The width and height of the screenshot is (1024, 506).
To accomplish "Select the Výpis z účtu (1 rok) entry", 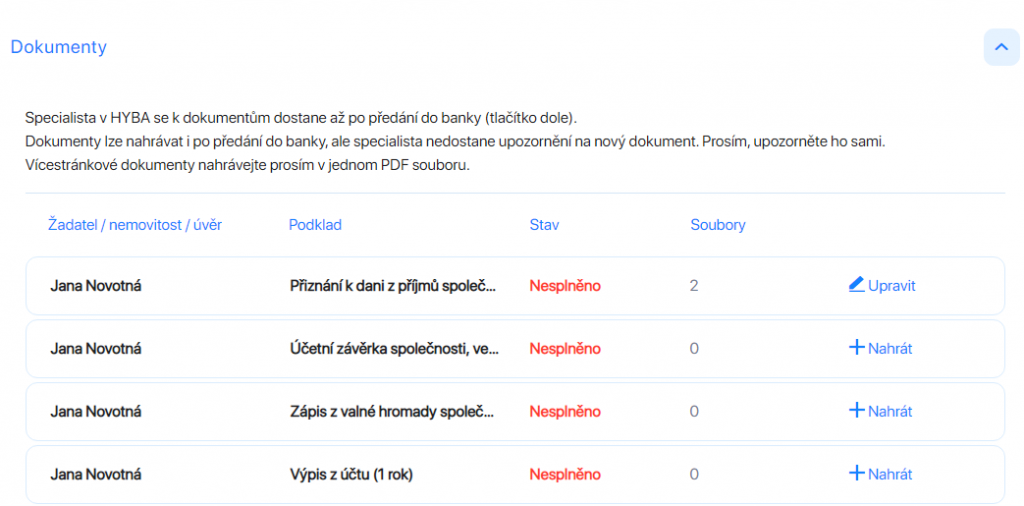I will click(351, 475).
